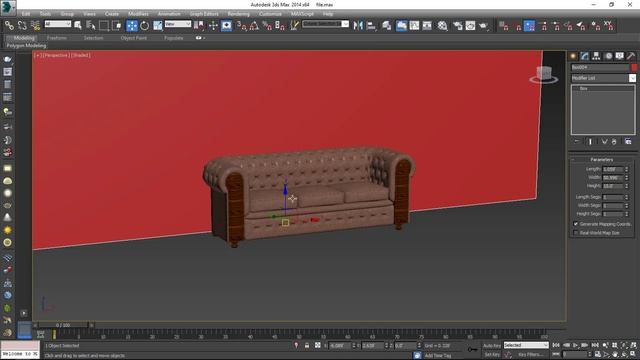Toggle the Generate Mapping Coords checkbox

click(x=576, y=224)
